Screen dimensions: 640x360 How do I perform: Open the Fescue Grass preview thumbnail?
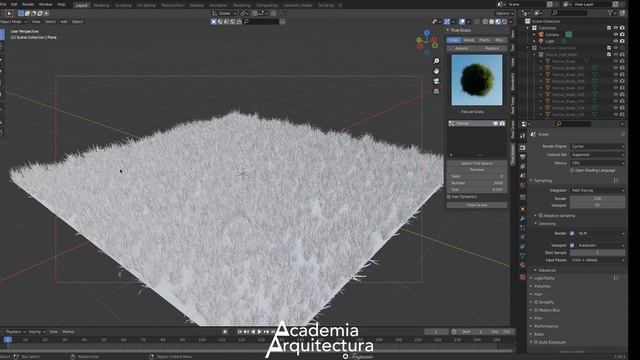[x=477, y=80]
